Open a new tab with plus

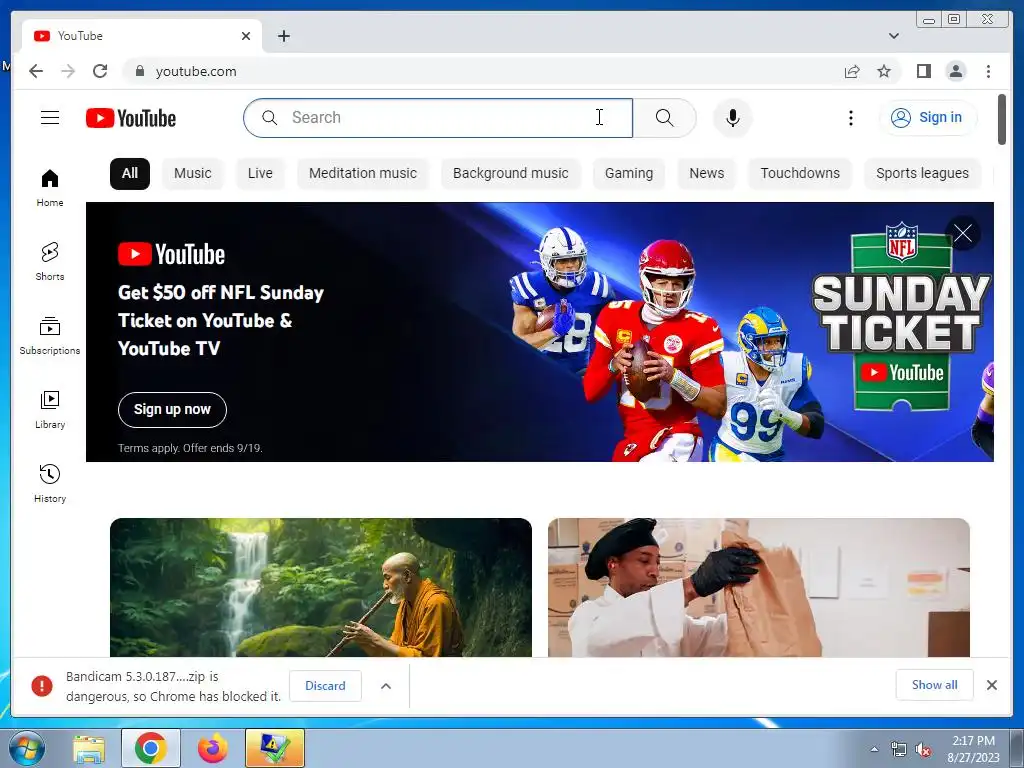point(283,36)
